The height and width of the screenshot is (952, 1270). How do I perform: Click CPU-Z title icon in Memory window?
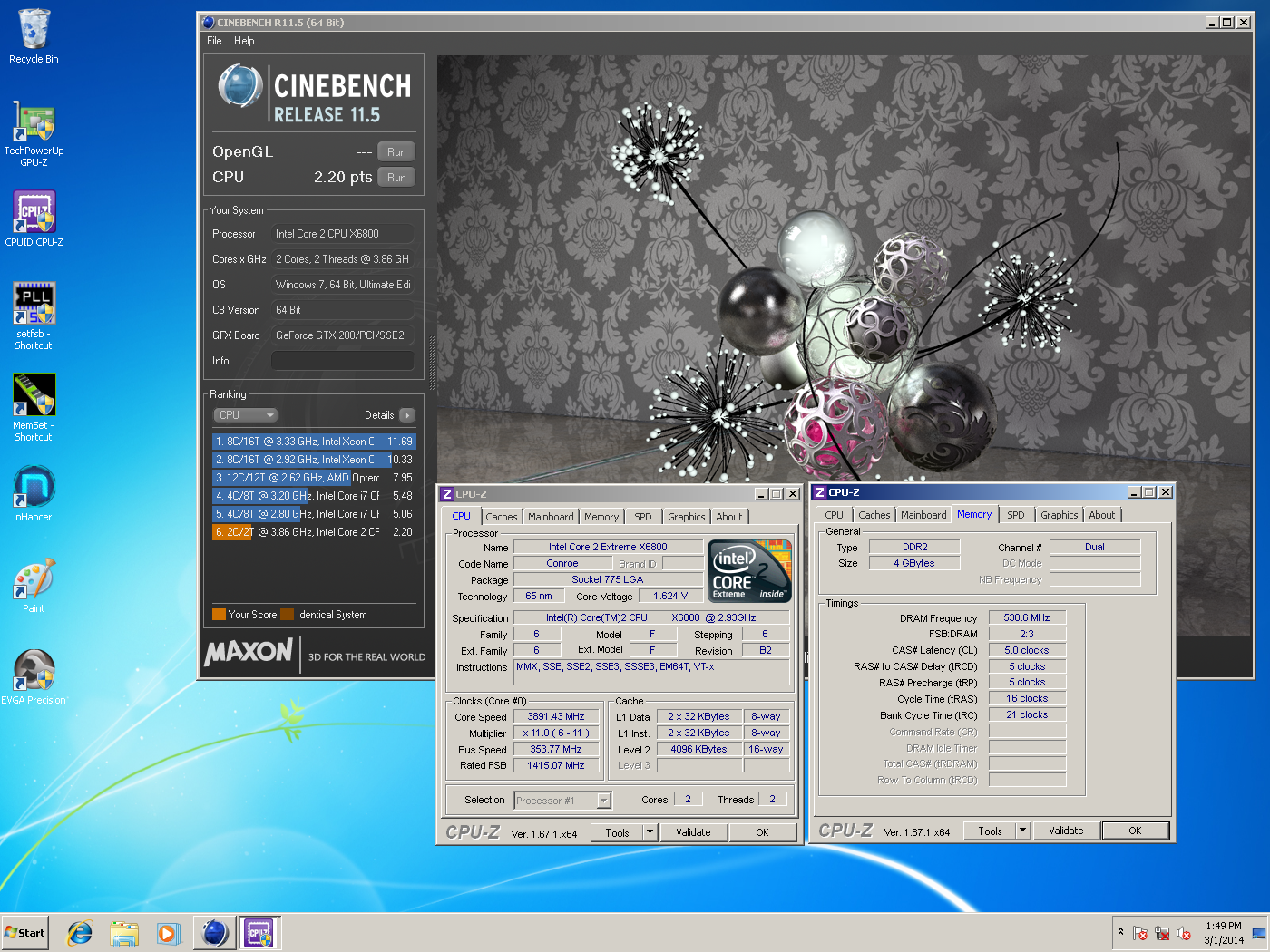click(x=819, y=492)
